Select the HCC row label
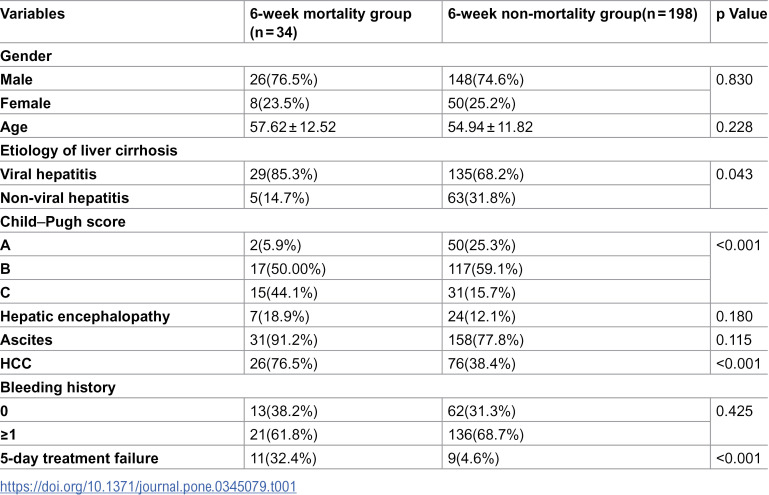 tap(16, 364)
